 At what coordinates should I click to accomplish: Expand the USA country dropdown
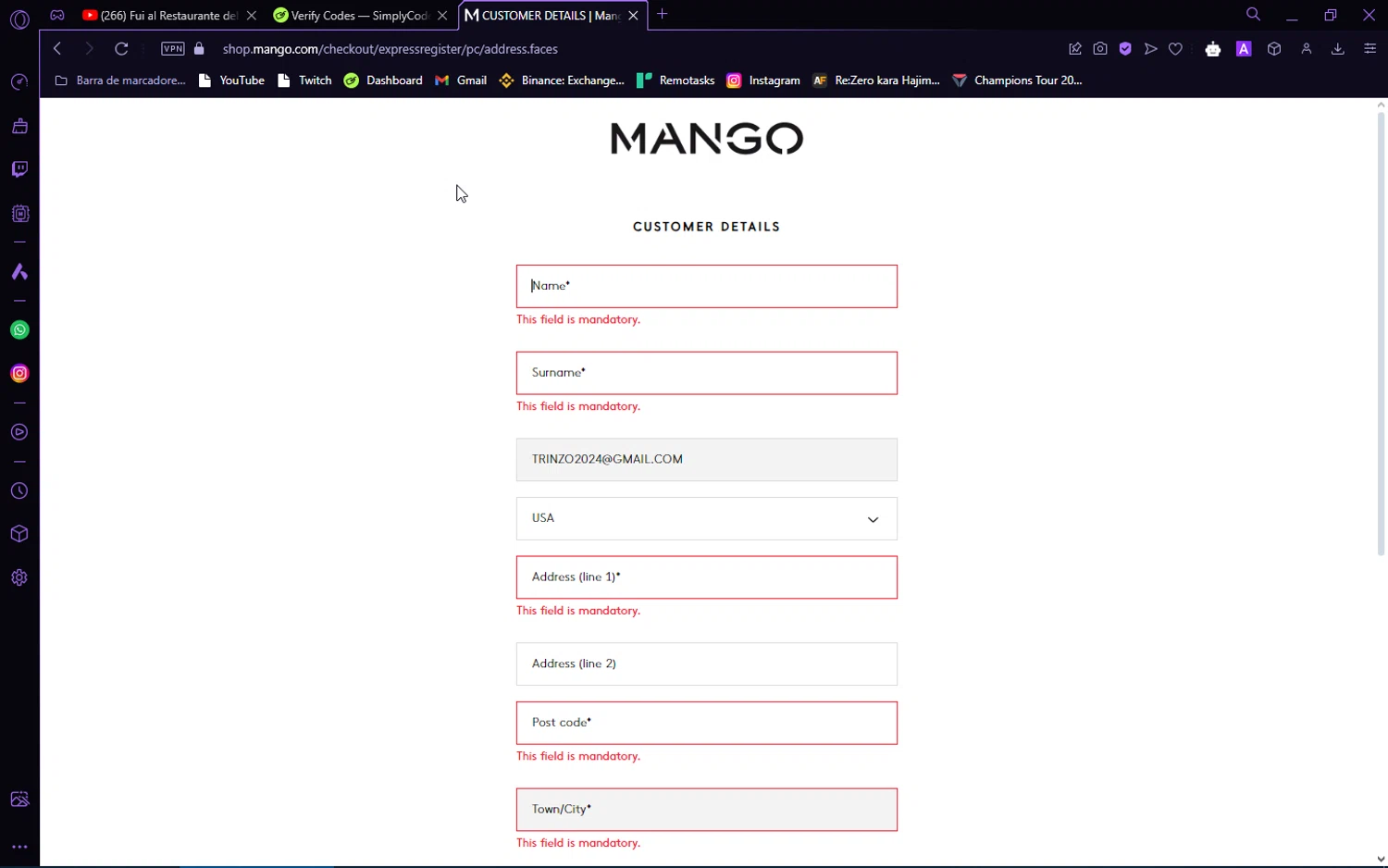click(x=707, y=519)
